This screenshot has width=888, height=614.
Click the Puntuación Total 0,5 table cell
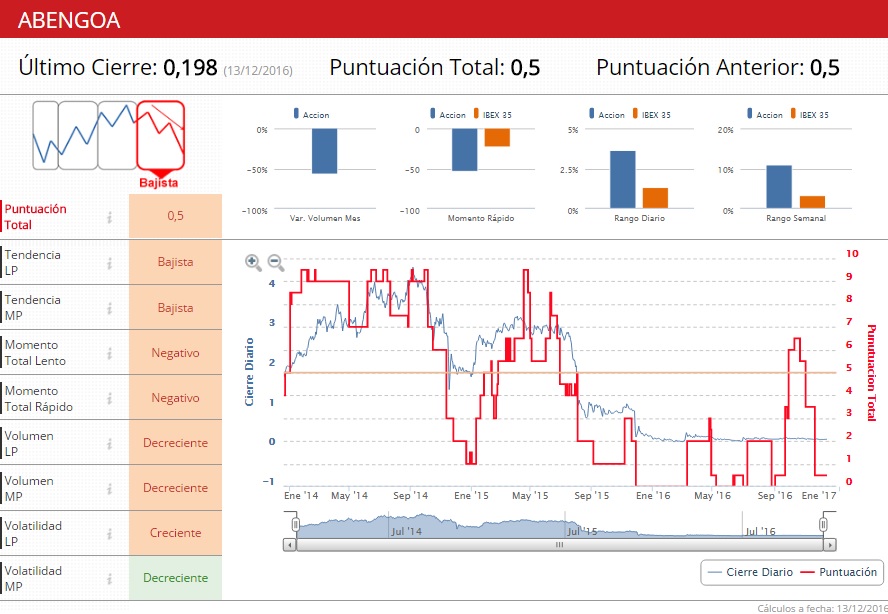(x=176, y=216)
